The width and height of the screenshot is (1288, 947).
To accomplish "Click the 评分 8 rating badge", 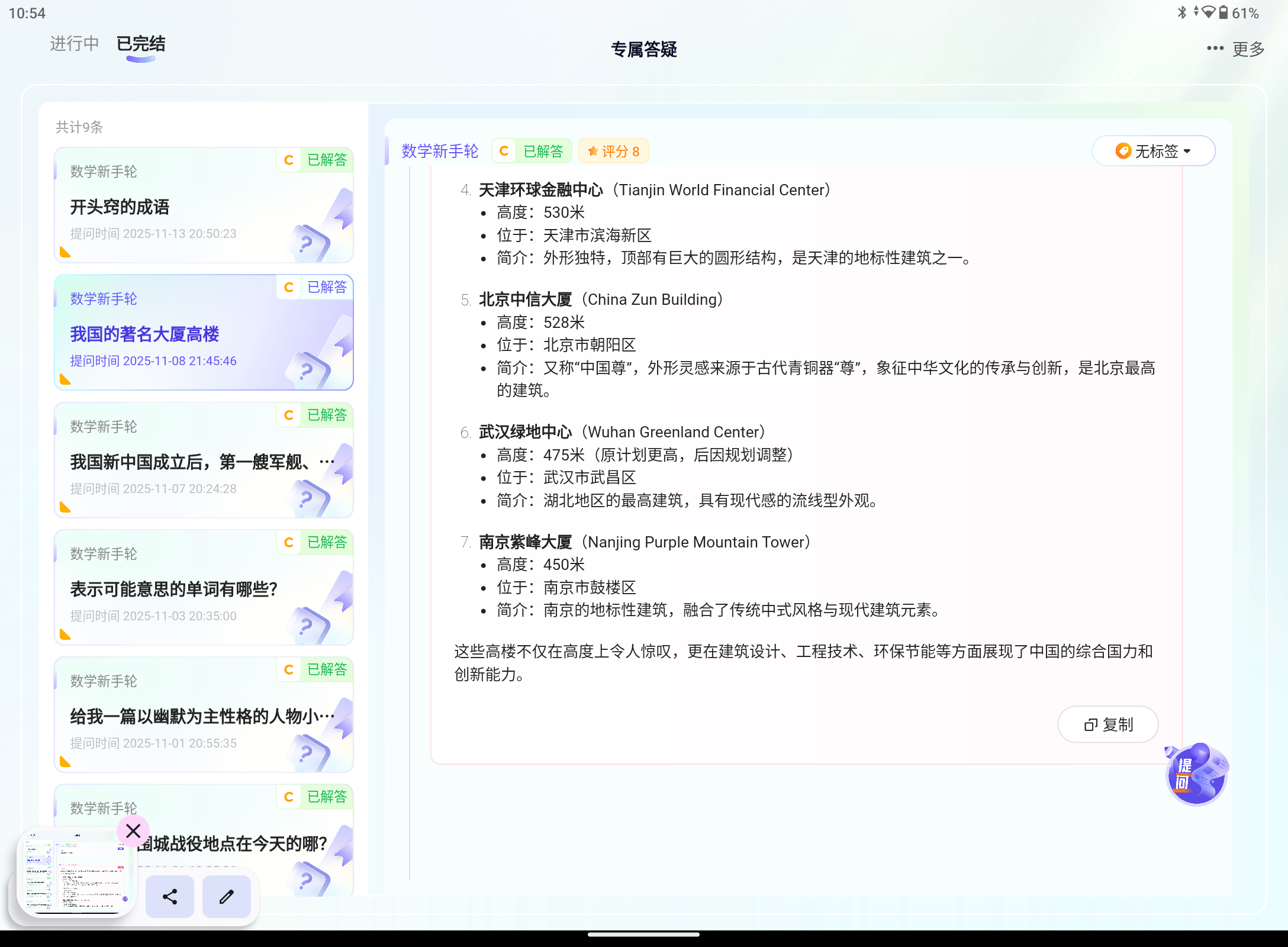I will point(613,151).
